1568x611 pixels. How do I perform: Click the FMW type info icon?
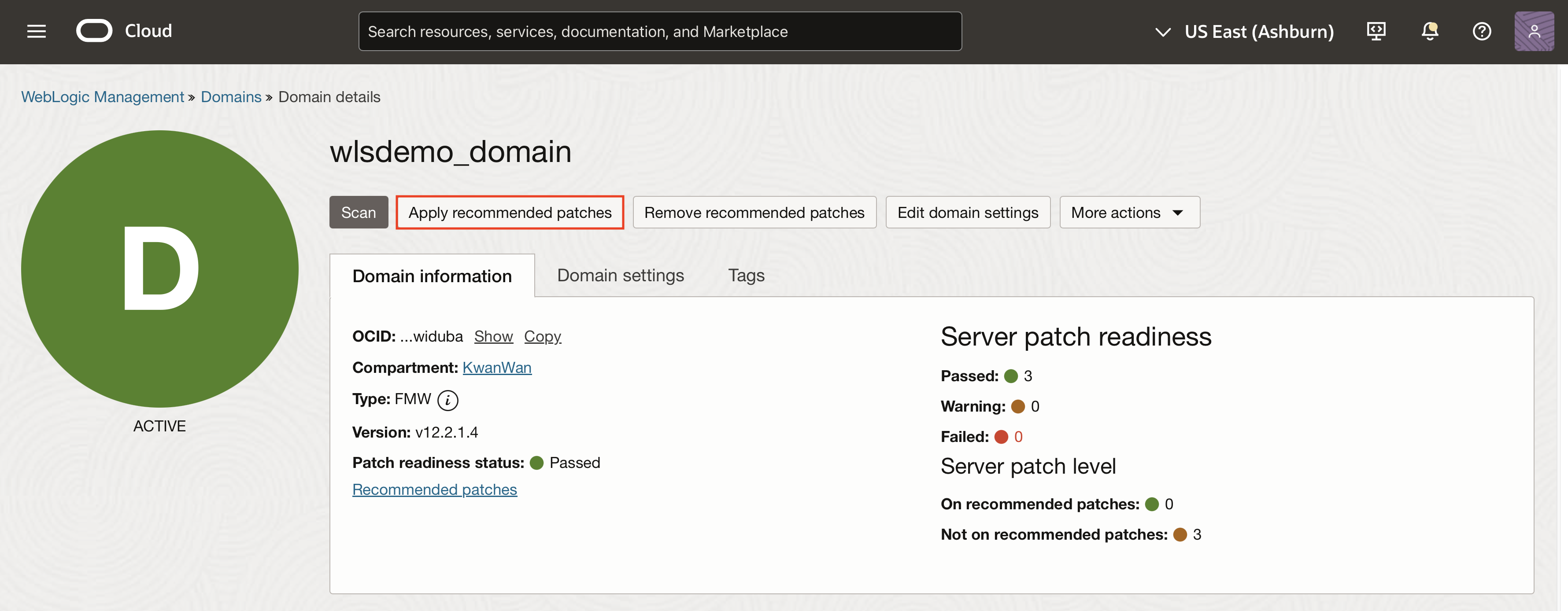pos(448,400)
